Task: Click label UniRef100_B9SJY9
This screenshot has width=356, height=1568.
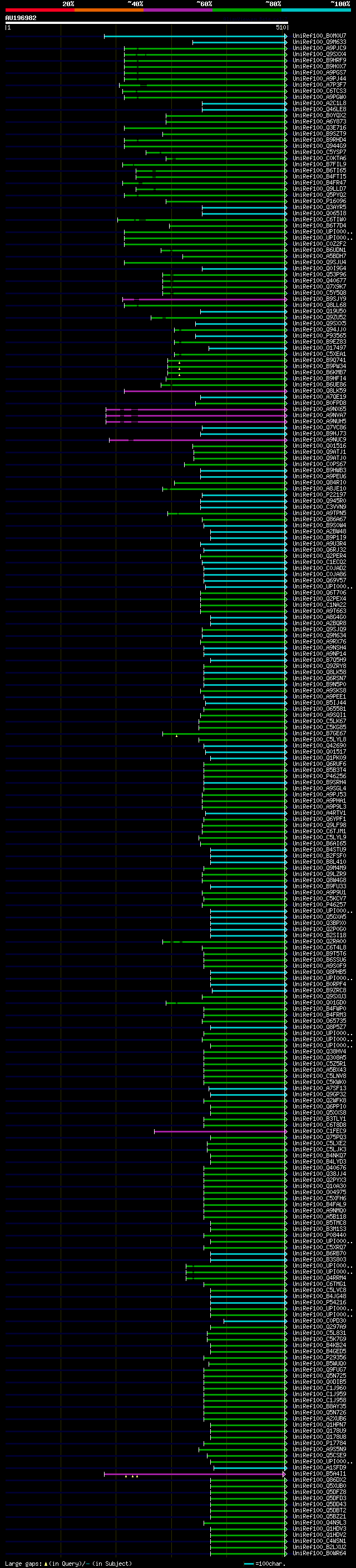Action: coord(319,299)
